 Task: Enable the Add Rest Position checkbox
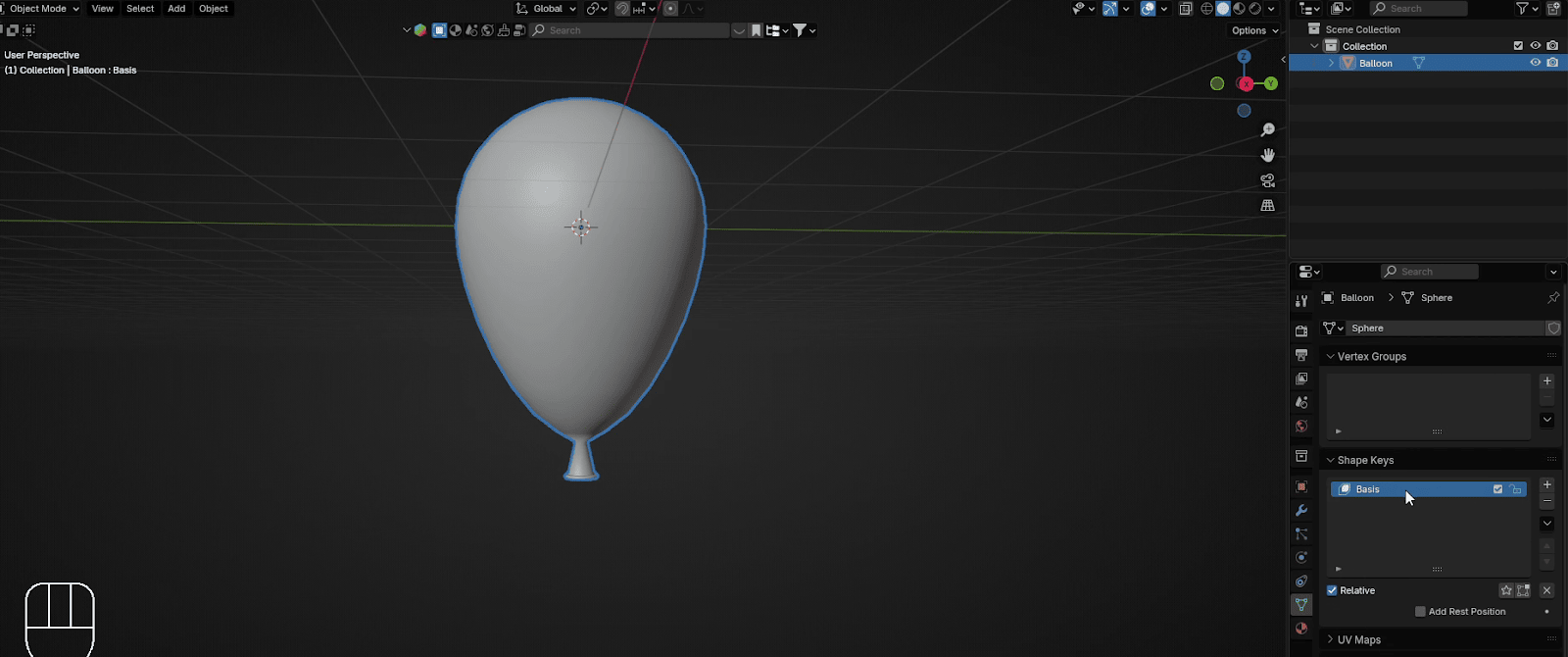coord(1420,612)
